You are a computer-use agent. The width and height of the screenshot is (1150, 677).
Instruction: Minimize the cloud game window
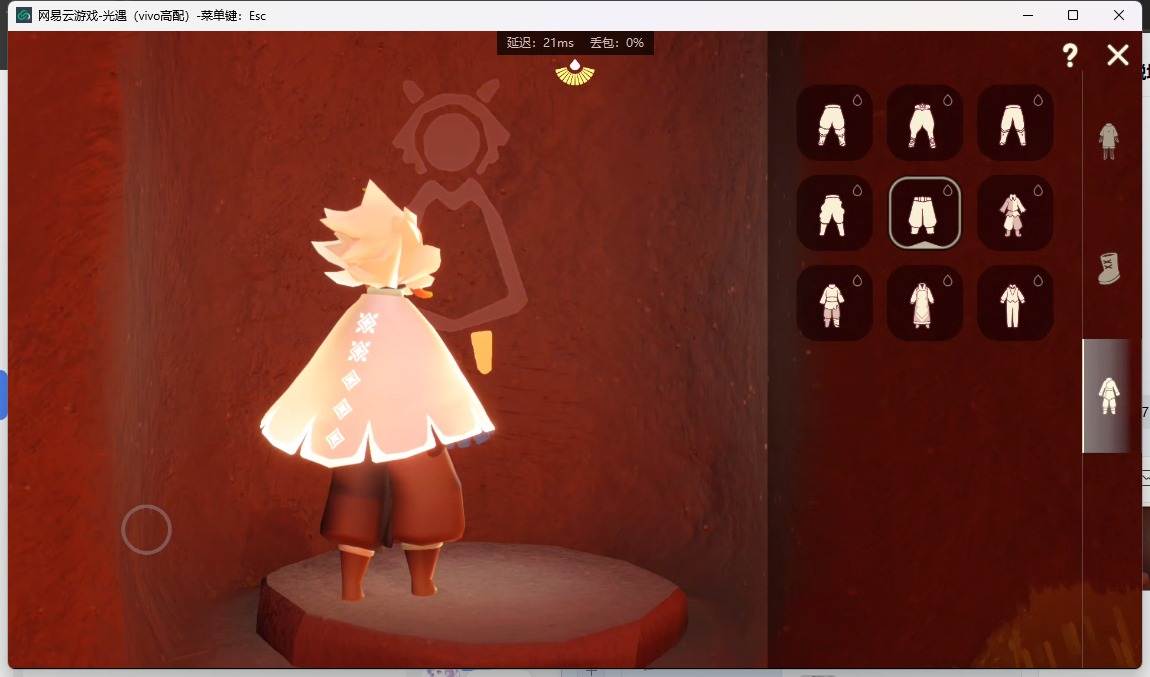[1028, 15]
